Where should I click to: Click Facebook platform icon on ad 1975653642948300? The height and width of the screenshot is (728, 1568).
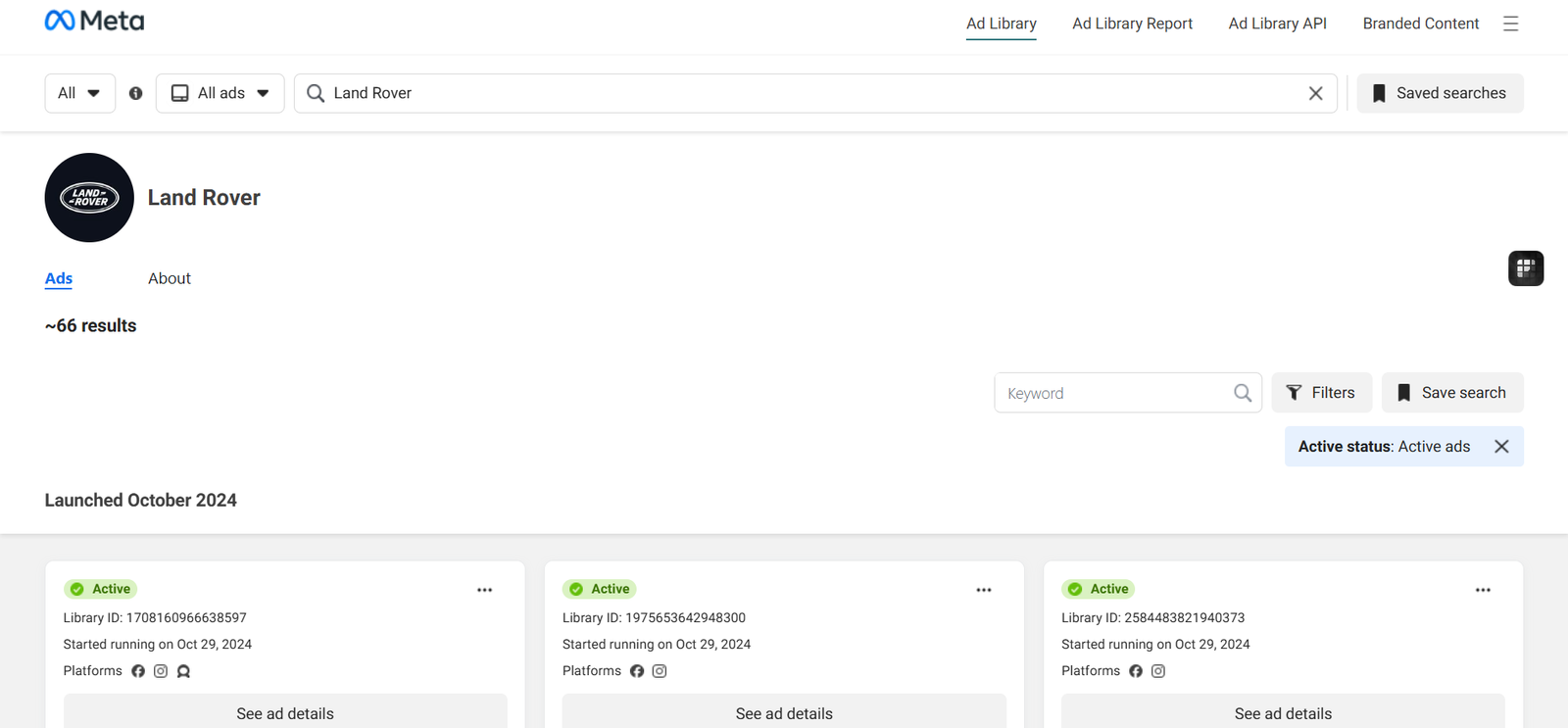click(x=637, y=671)
